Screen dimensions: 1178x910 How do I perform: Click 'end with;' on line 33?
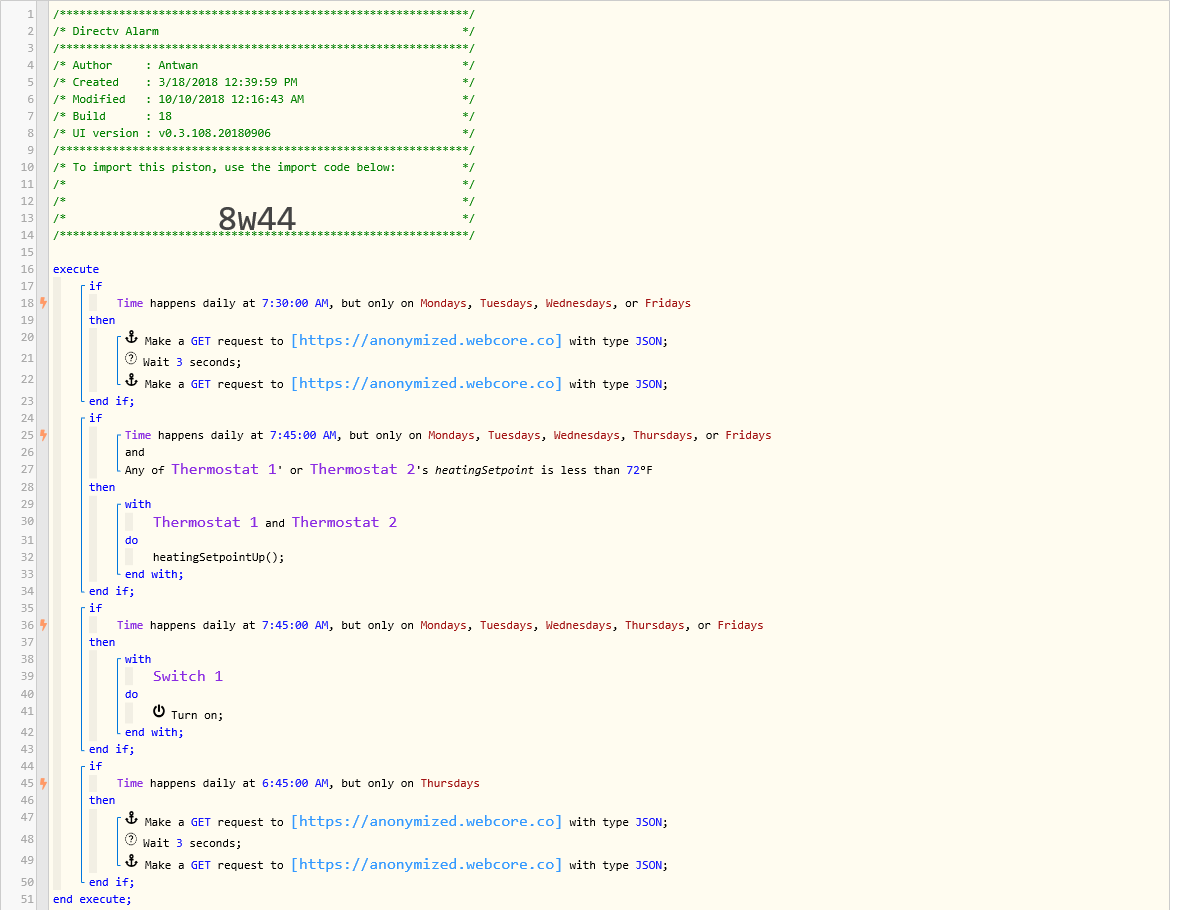point(154,574)
